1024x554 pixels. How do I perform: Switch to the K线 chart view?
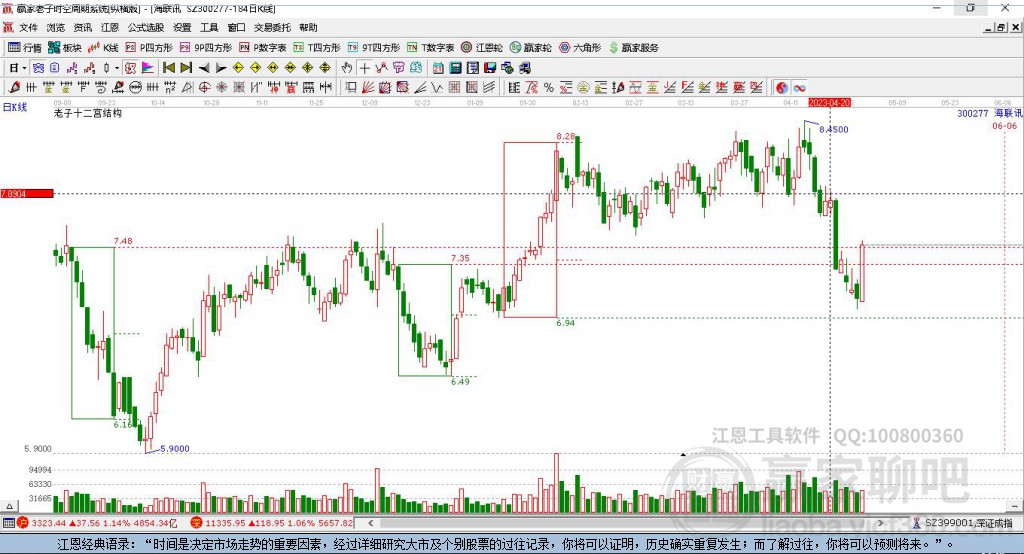[x=103, y=48]
